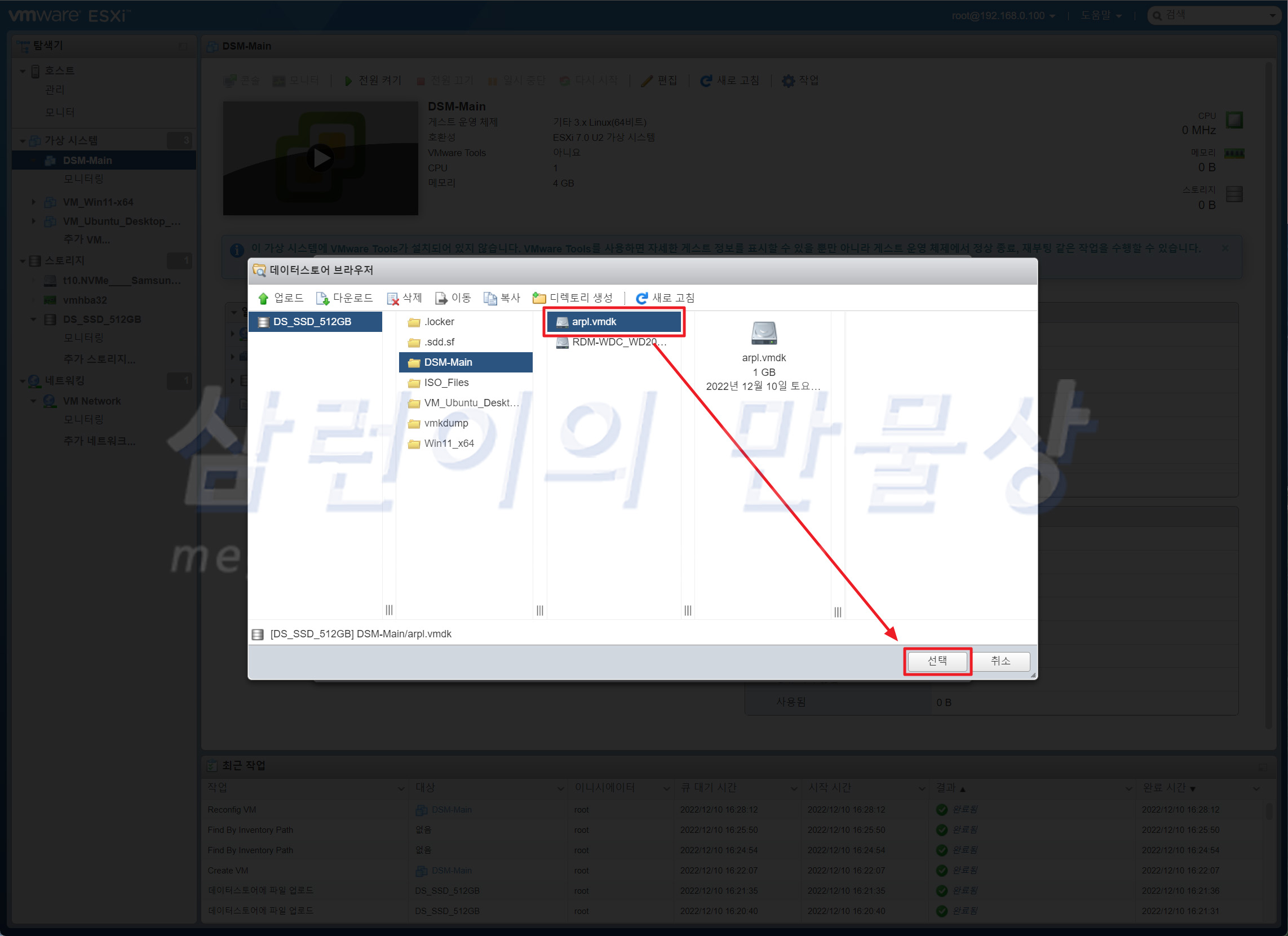Click the move (이동) toolbar icon

click(x=441, y=298)
